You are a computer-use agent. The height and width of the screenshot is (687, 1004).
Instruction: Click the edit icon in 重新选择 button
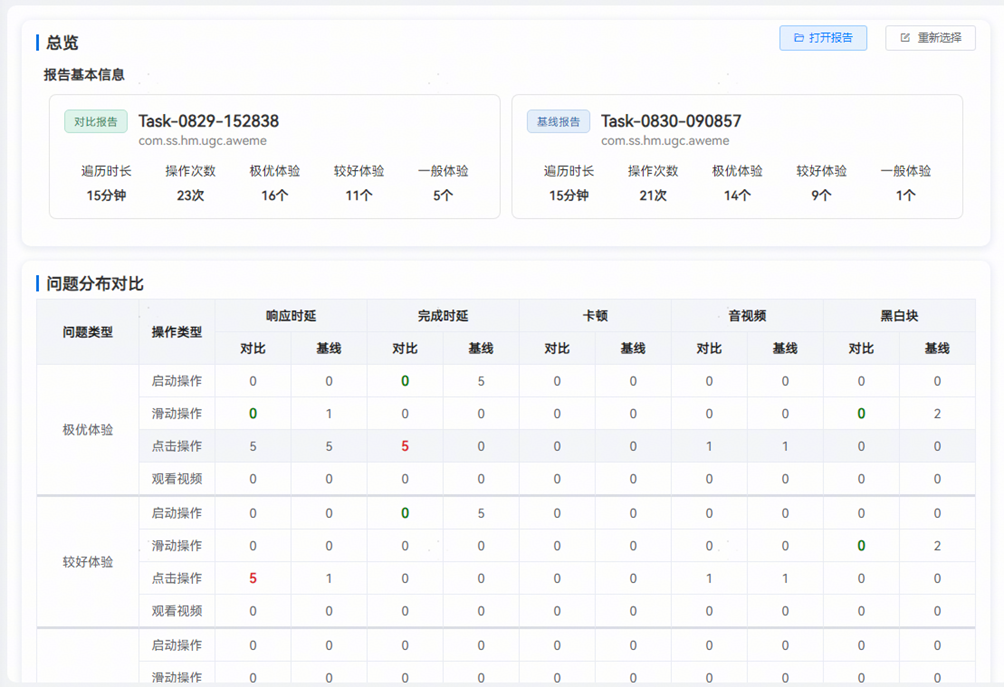pos(905,38)
